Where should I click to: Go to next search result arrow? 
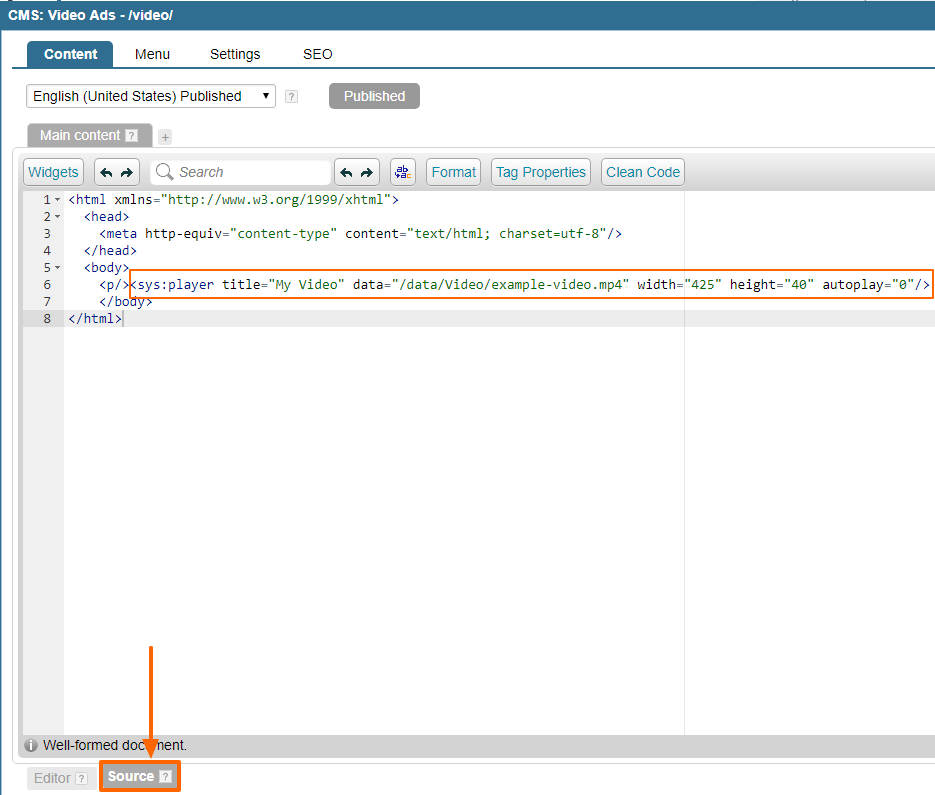click(367, 173)
